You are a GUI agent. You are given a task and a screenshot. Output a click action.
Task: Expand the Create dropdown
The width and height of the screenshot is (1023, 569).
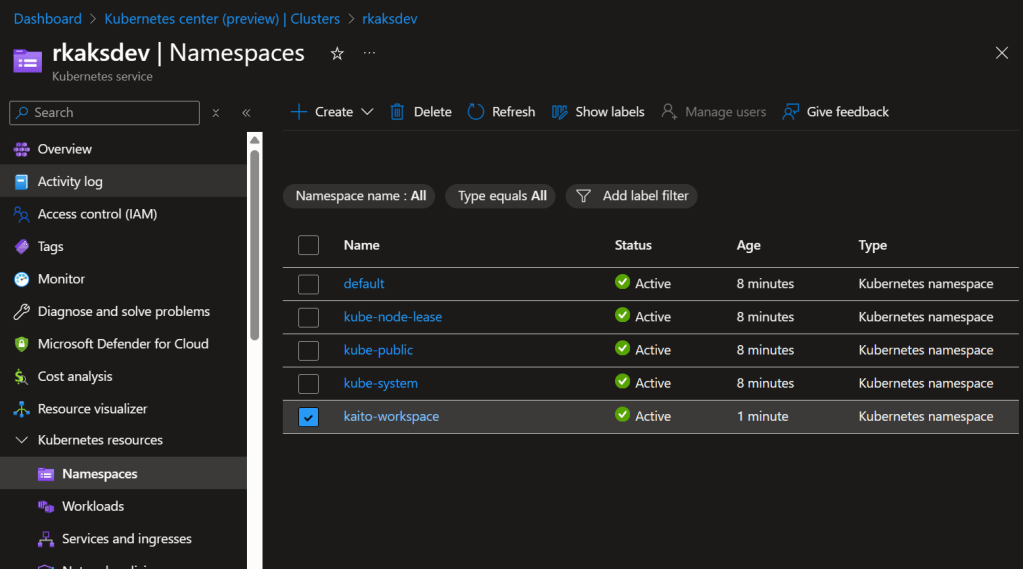pos(367,112)
